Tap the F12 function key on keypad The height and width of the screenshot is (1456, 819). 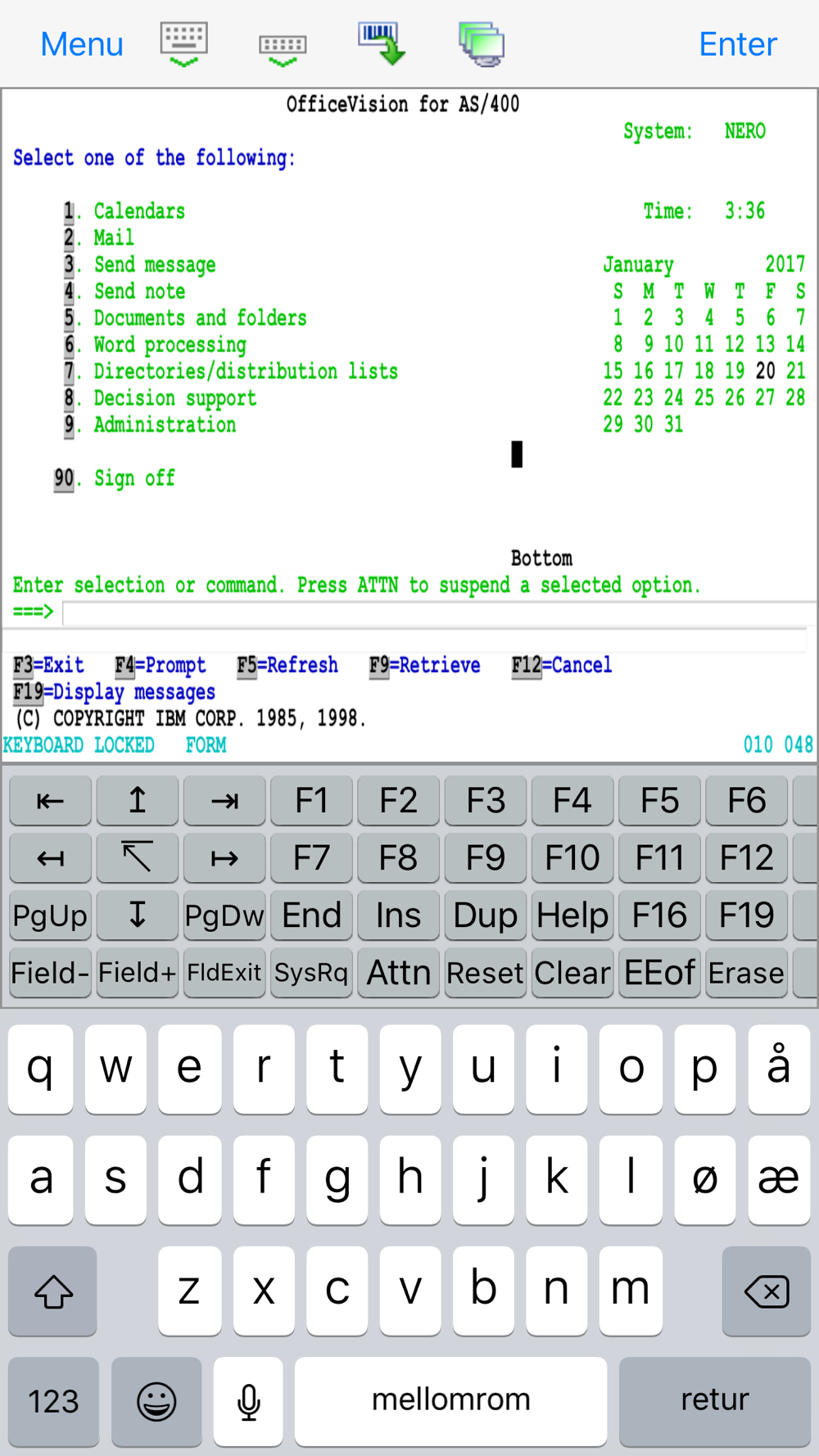point(747,858)
